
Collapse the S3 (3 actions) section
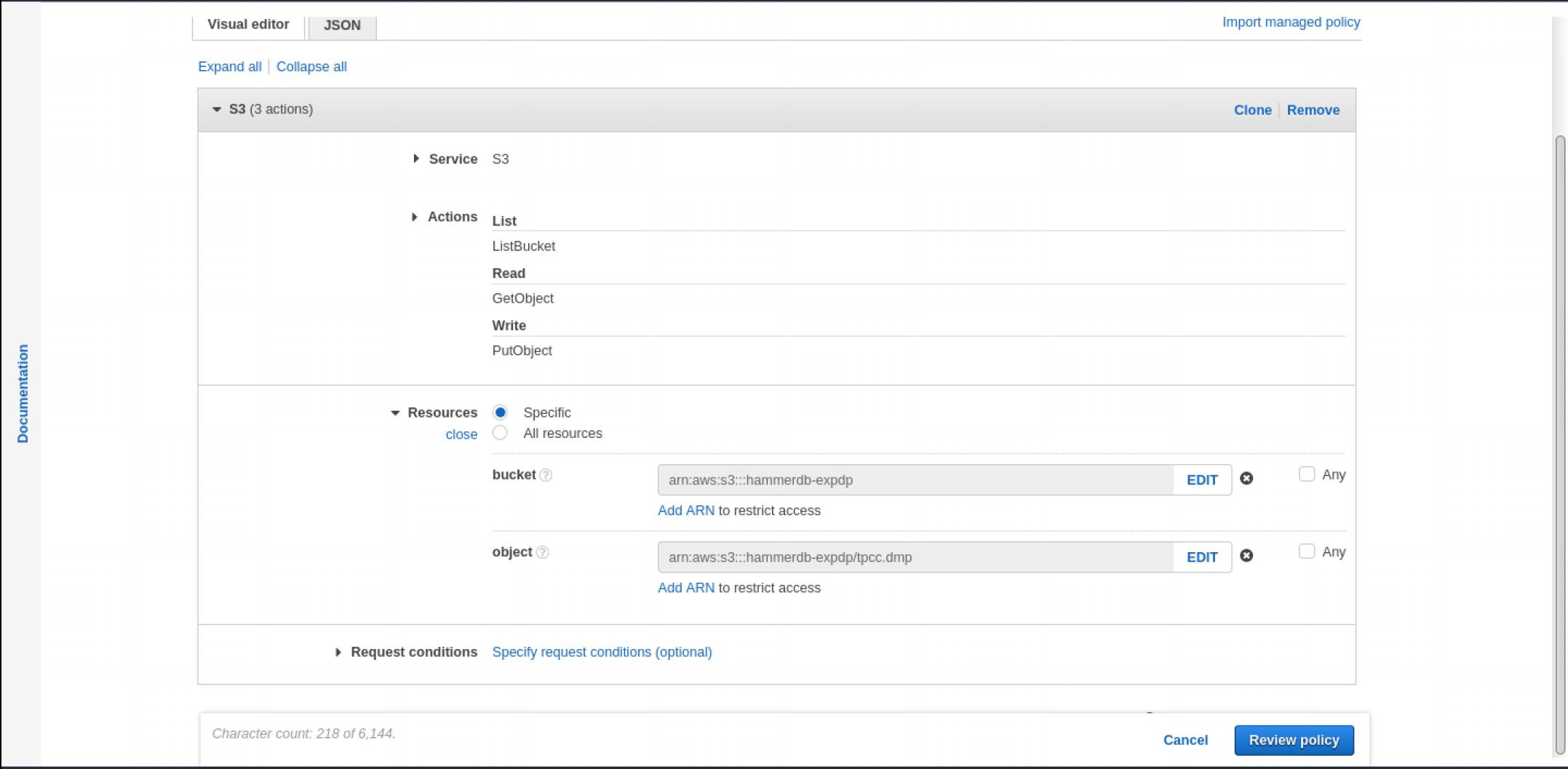click(x=217, y=110)
